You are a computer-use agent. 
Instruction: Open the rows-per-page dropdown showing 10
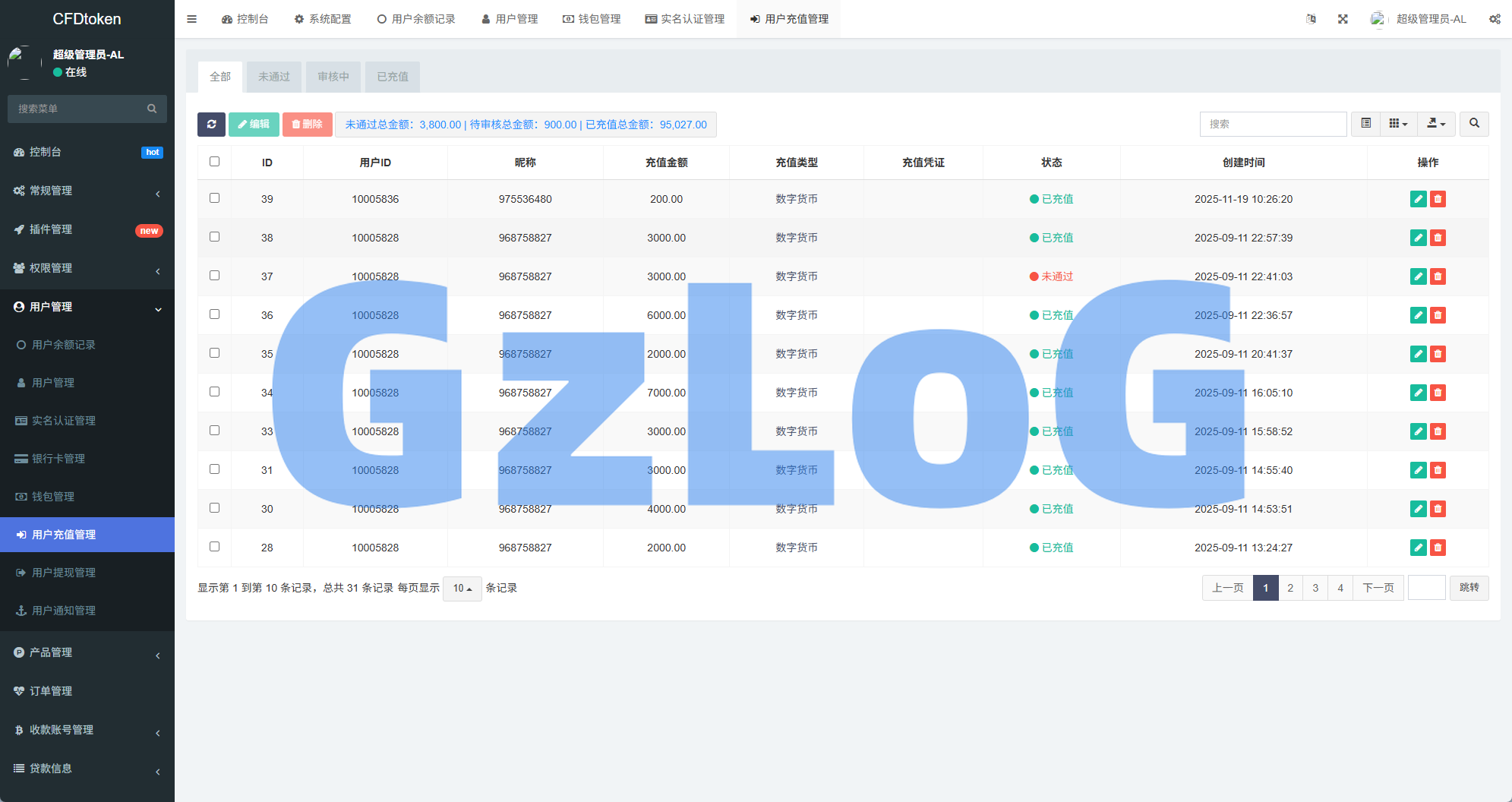pyautogui.click(x=462, y=589)
